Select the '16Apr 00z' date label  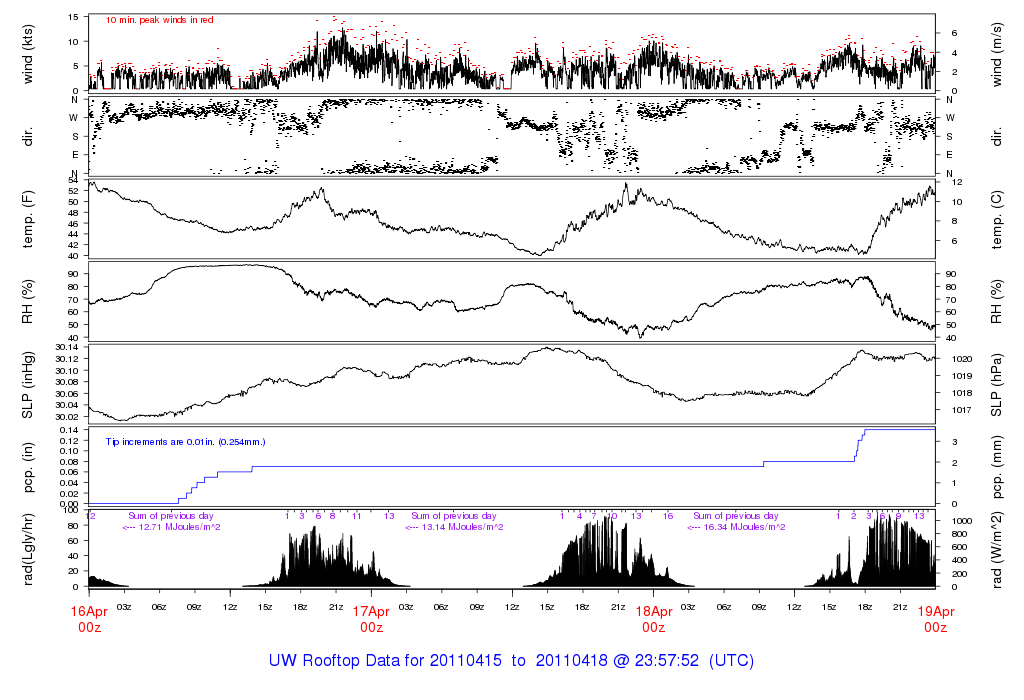(x=89, y=620)
